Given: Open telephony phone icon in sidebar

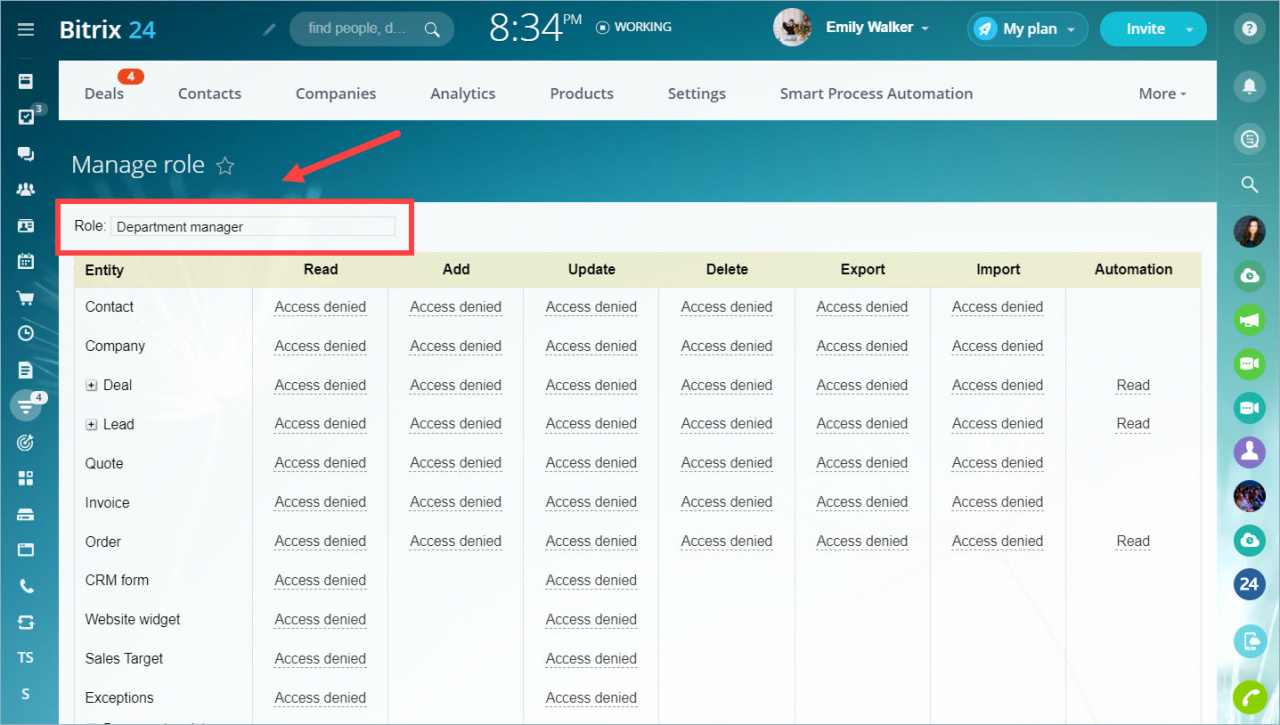Looking at the screenshot, I should coord(26,586).
